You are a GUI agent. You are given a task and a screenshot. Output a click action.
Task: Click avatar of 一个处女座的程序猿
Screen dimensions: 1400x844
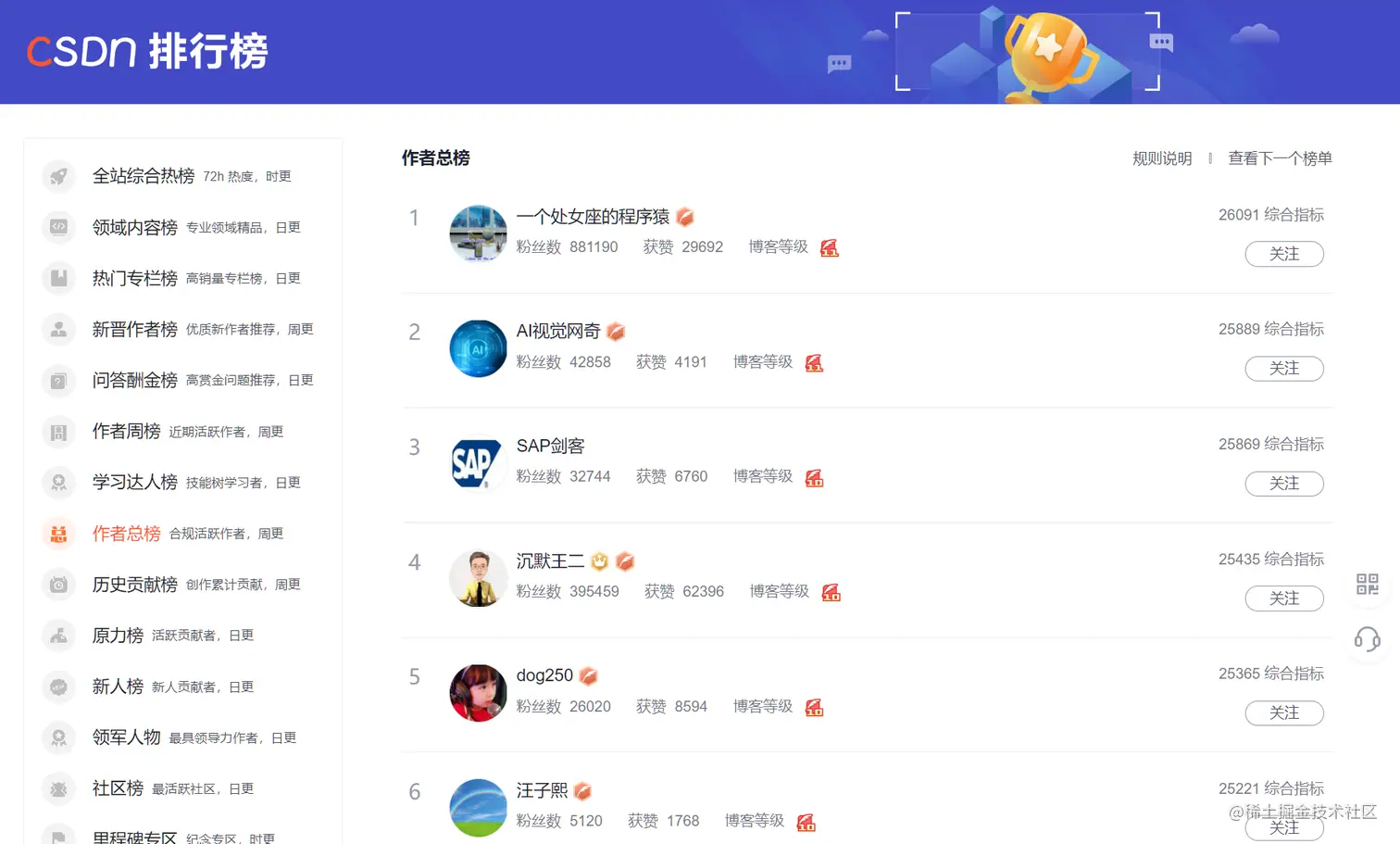(x=478, y=233)
